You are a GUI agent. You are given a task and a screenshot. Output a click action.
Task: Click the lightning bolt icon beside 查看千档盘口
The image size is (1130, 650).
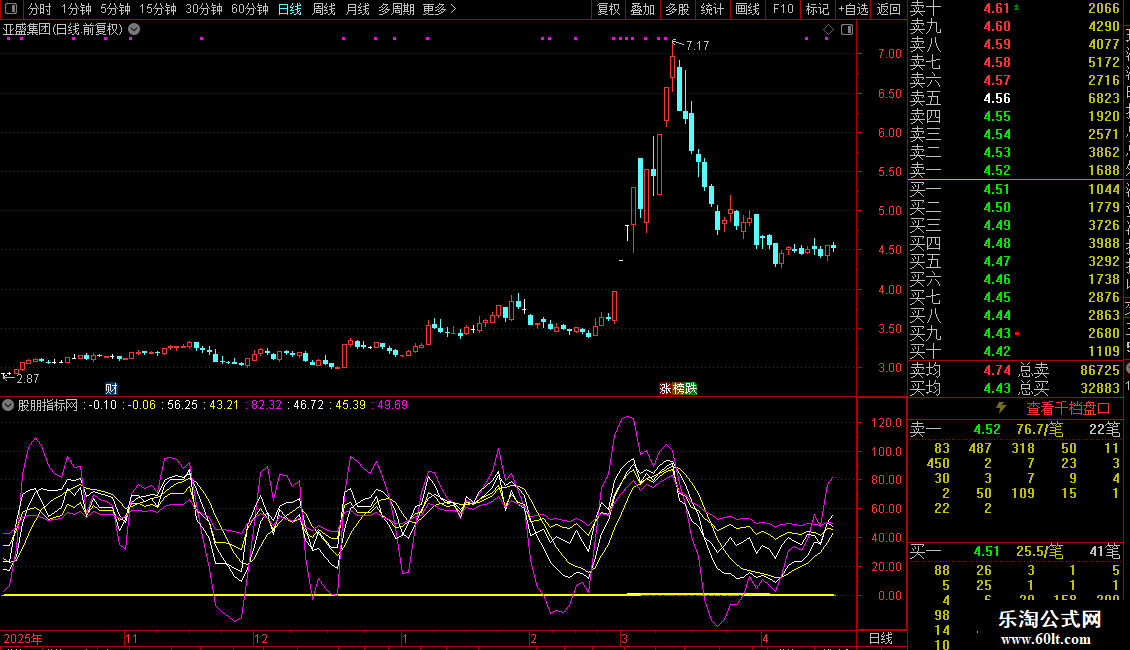coord(1001,408)
